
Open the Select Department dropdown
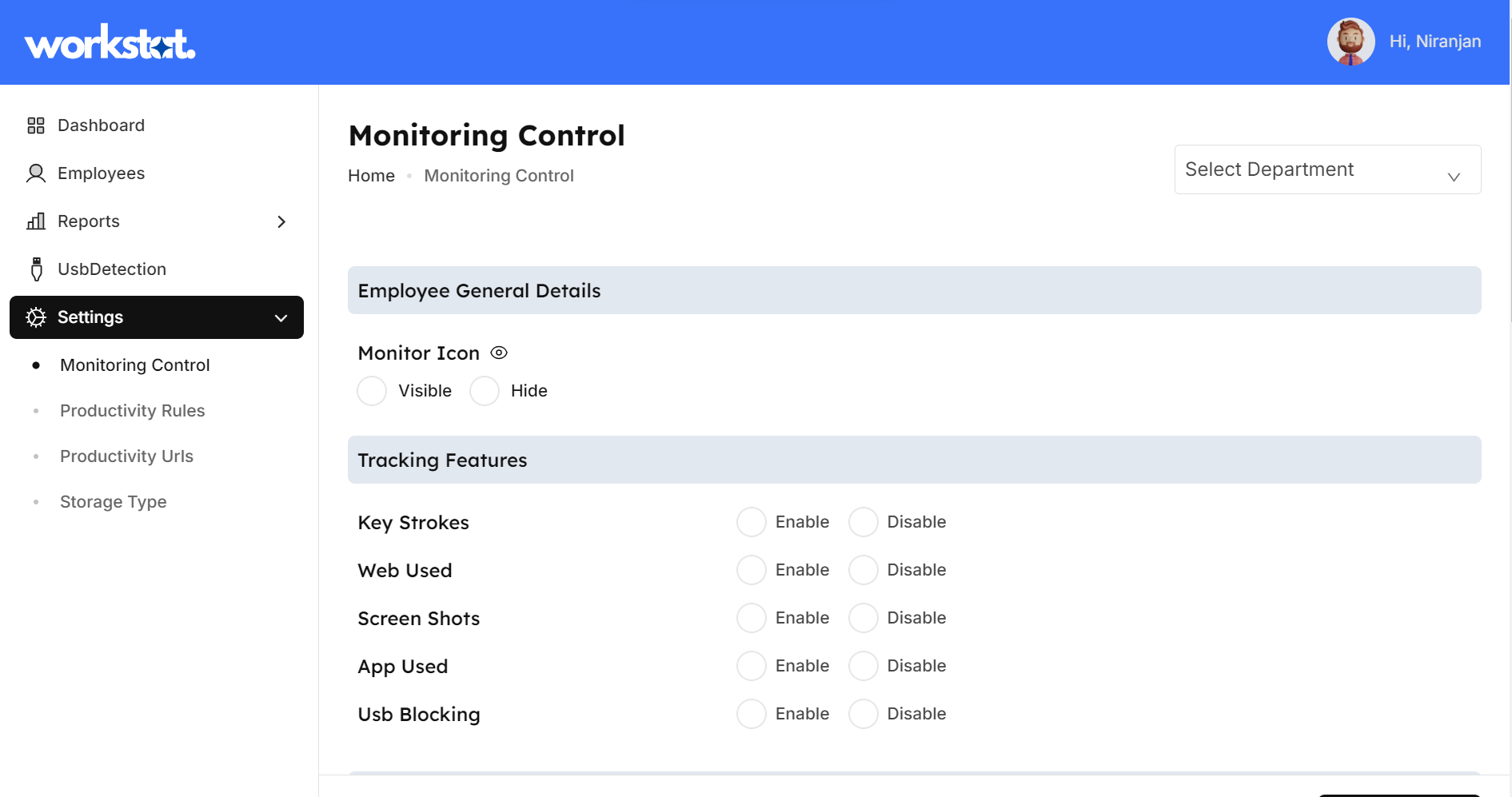click(1326, 169)
